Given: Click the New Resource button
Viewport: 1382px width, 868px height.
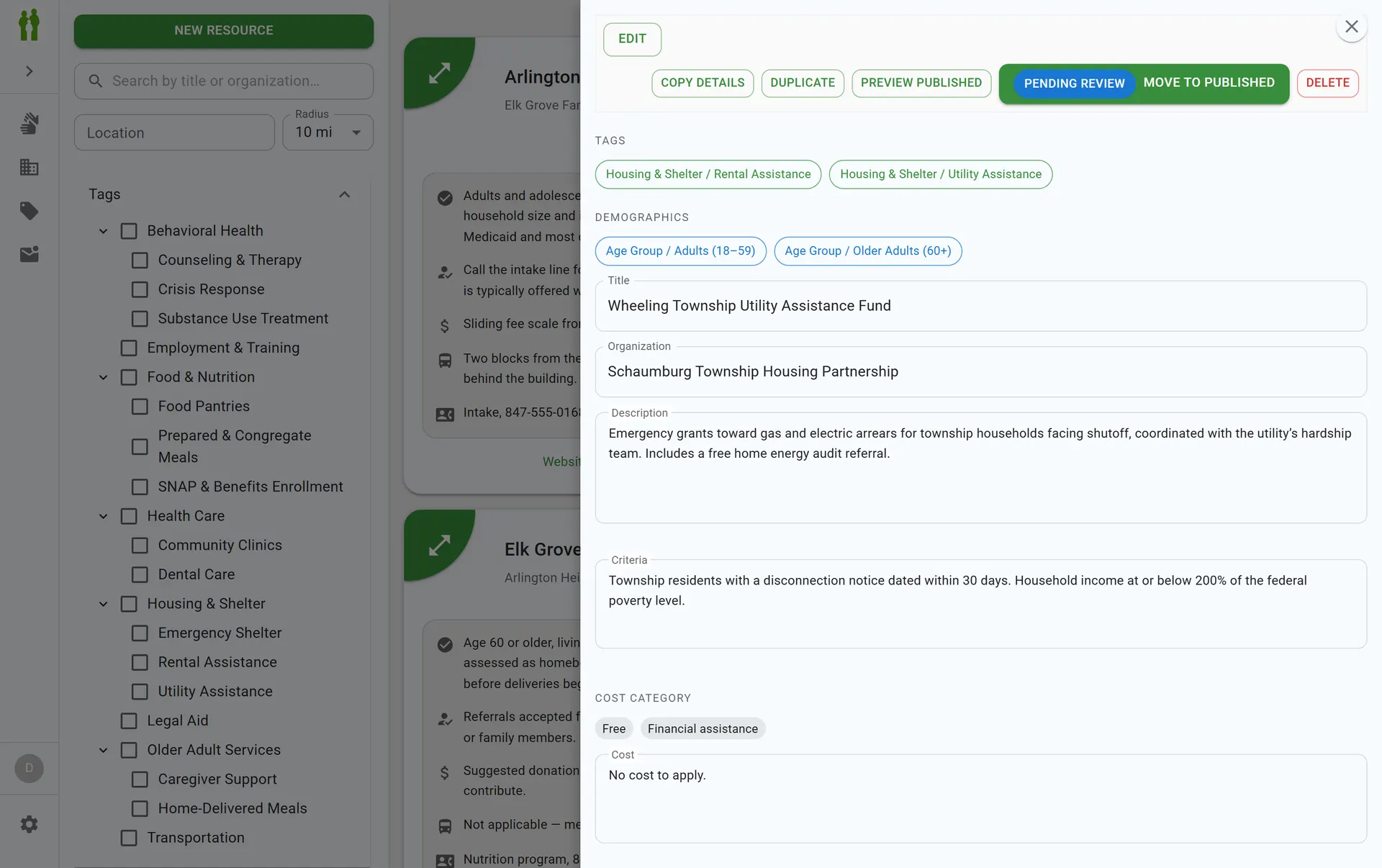Looking at the screenshot, I should tap(224, 30).
